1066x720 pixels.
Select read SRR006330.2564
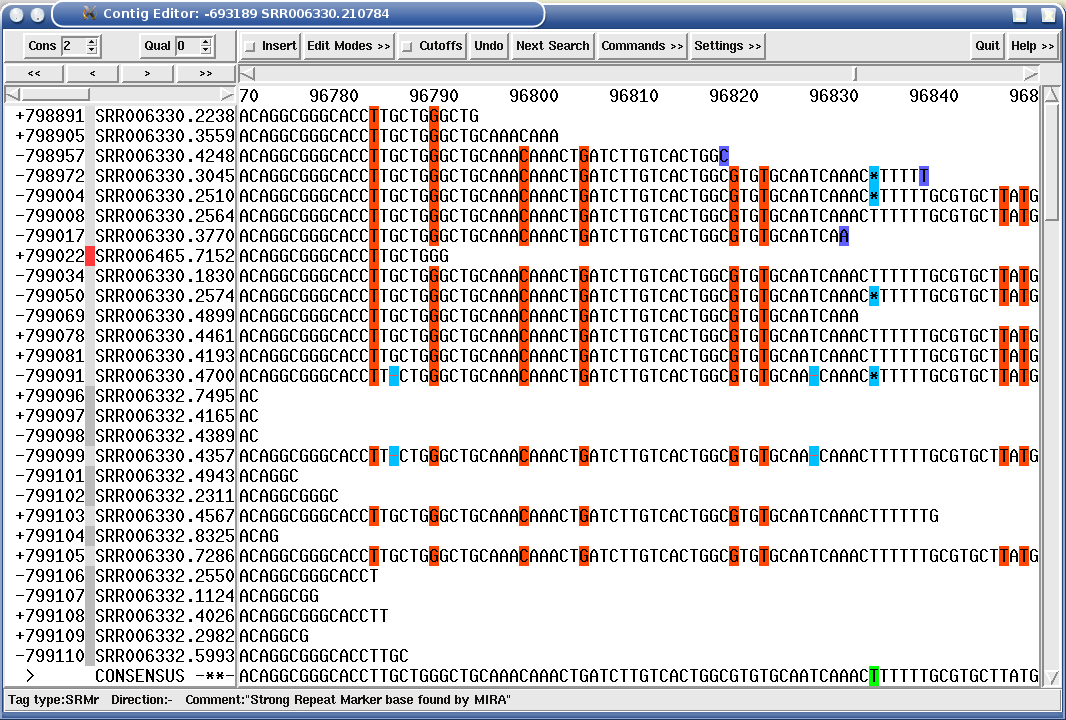coord(165,216)
